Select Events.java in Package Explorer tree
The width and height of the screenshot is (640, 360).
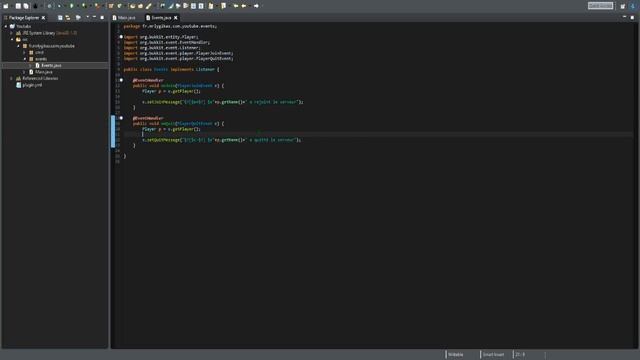pyautogui.click(x=51, y=65)
